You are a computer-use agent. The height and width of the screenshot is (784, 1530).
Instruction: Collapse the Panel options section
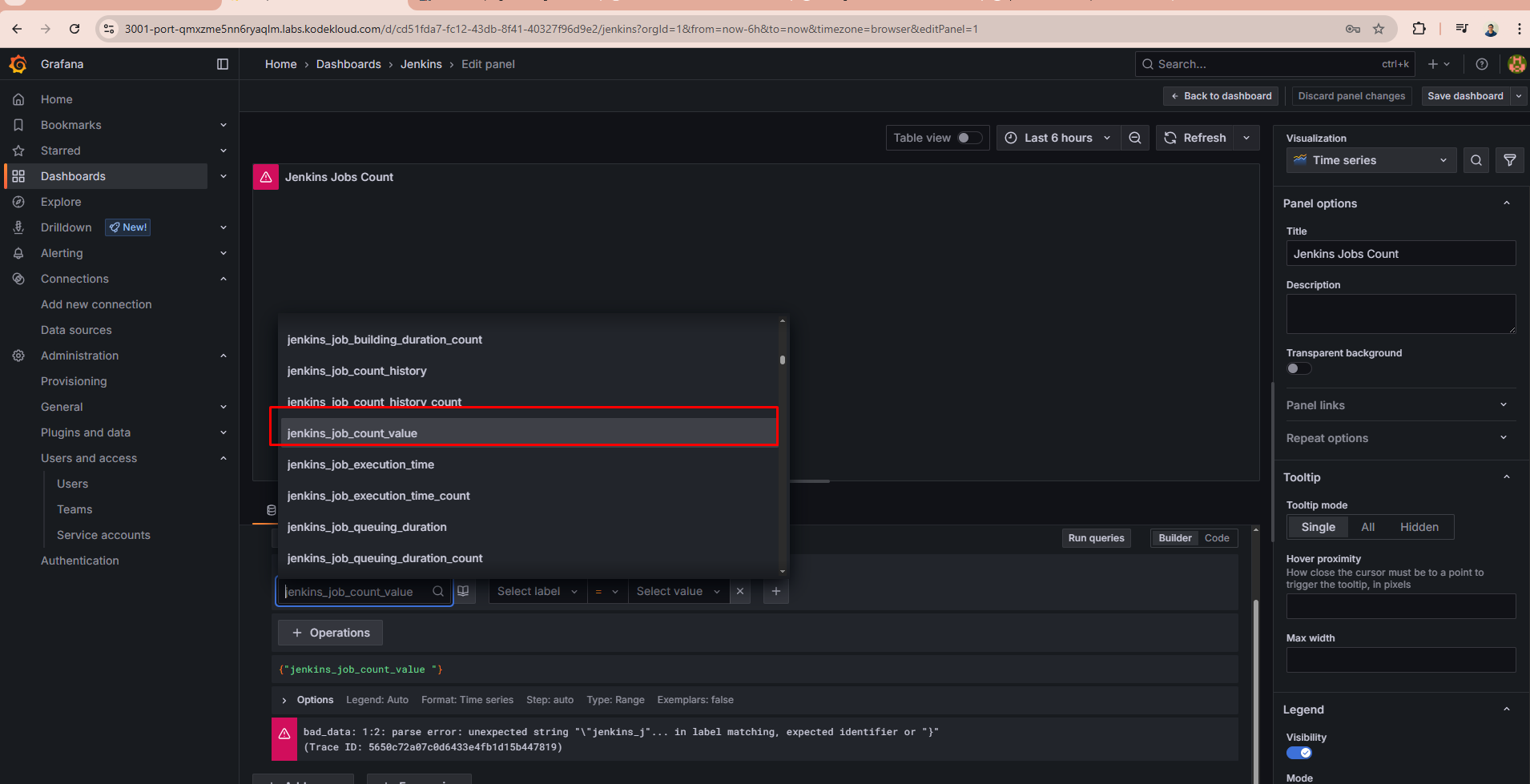point(1507,203)
